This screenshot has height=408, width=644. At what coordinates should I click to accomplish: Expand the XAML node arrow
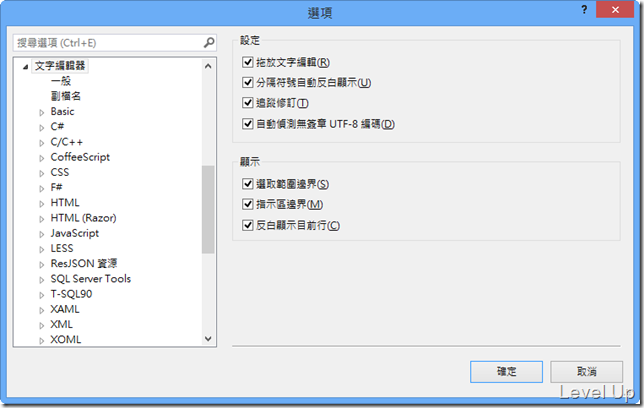pos(41,310)
